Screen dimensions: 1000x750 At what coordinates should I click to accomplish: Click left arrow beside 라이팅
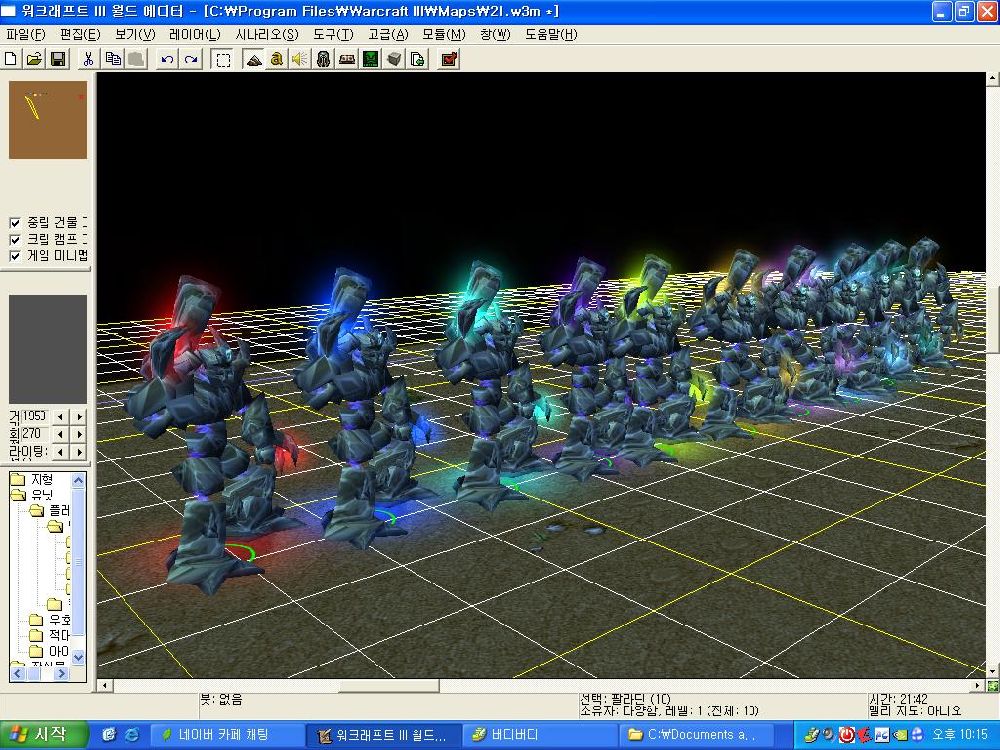61,452
